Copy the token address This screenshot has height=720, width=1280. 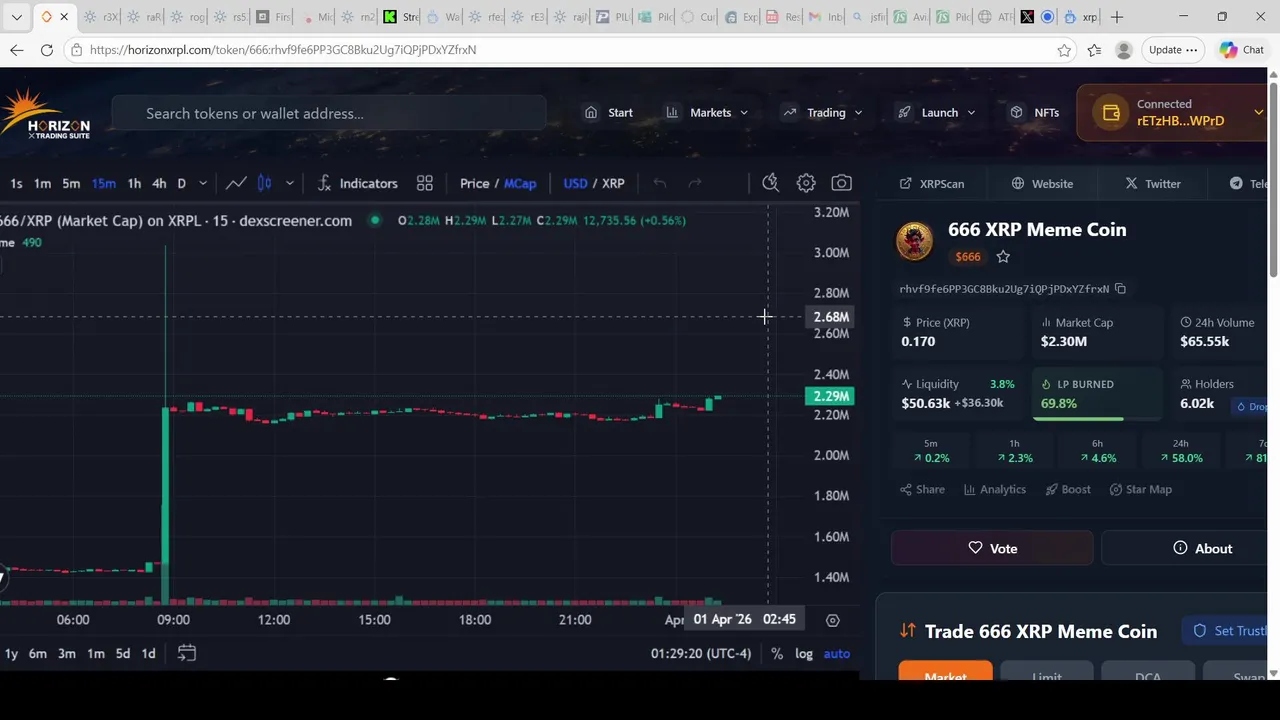1120,289
